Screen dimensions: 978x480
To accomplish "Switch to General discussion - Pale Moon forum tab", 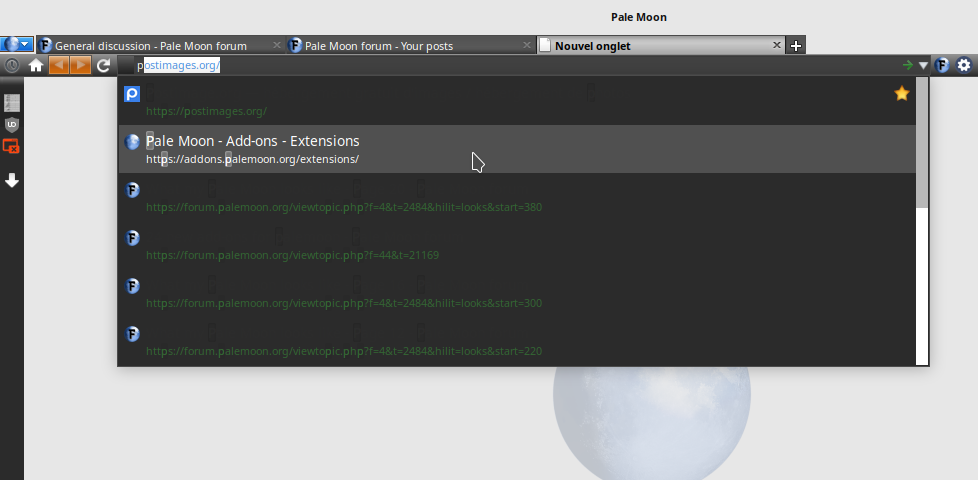I will [x=161, y=46].
